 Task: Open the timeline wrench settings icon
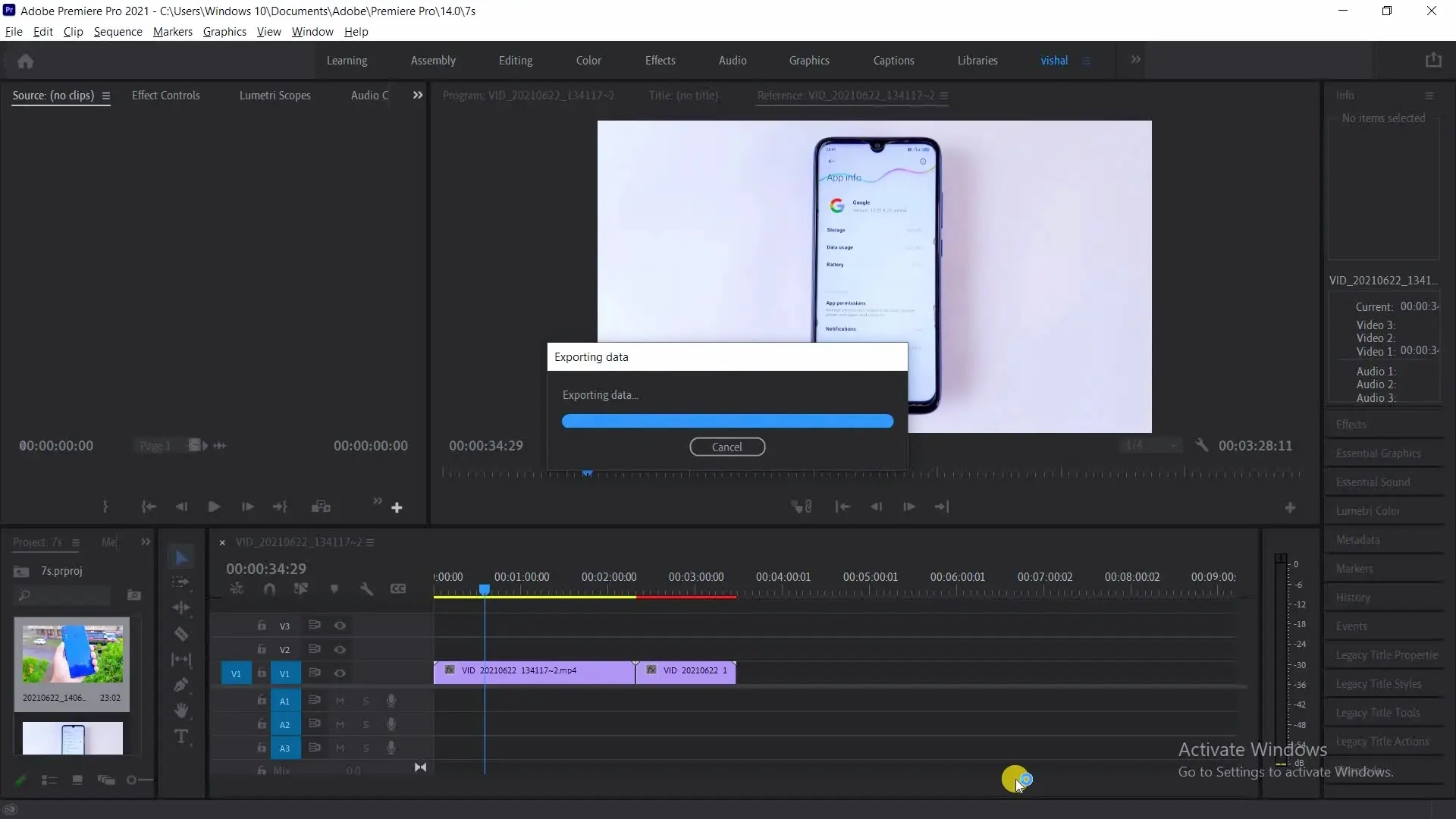(366, 589)
